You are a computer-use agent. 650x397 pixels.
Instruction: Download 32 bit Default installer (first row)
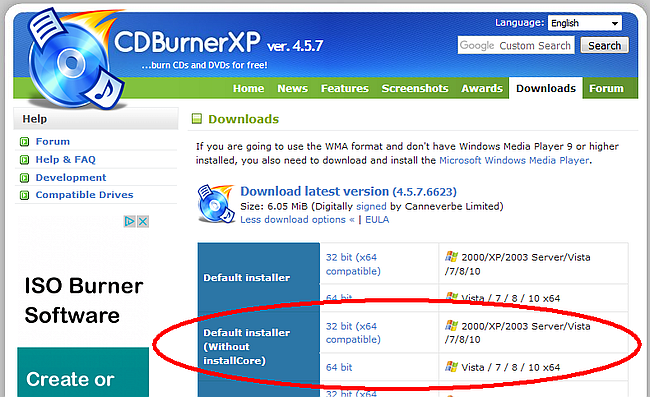click(x=353, y=264)
